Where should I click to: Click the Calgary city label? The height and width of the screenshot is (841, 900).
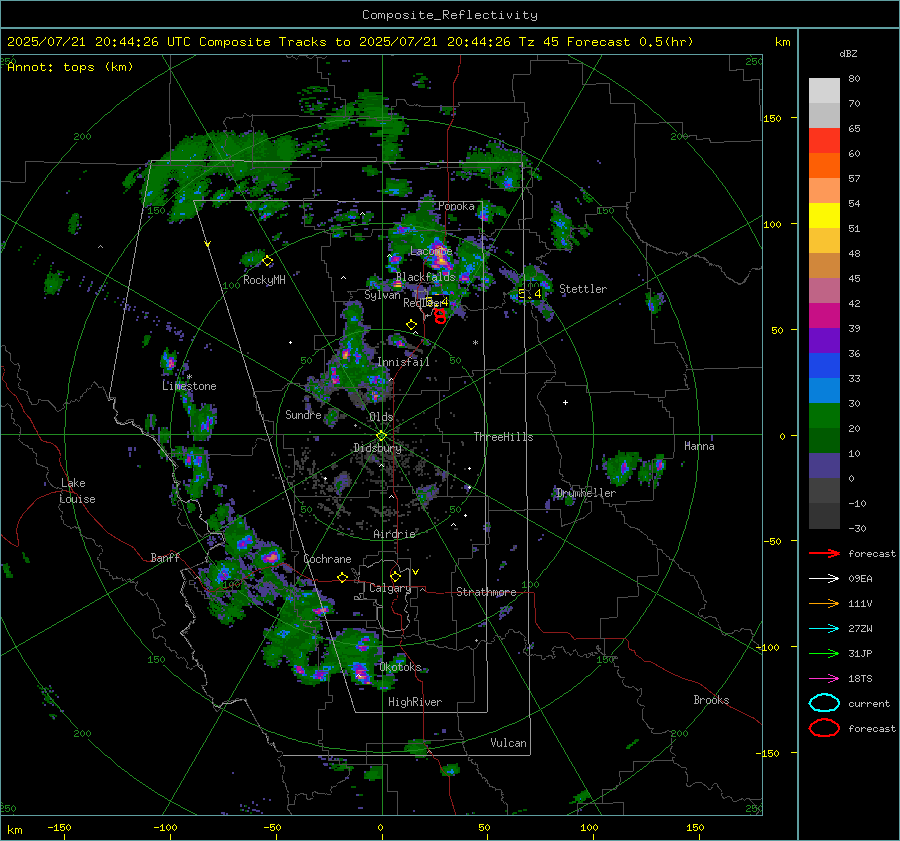coord(390,588)
